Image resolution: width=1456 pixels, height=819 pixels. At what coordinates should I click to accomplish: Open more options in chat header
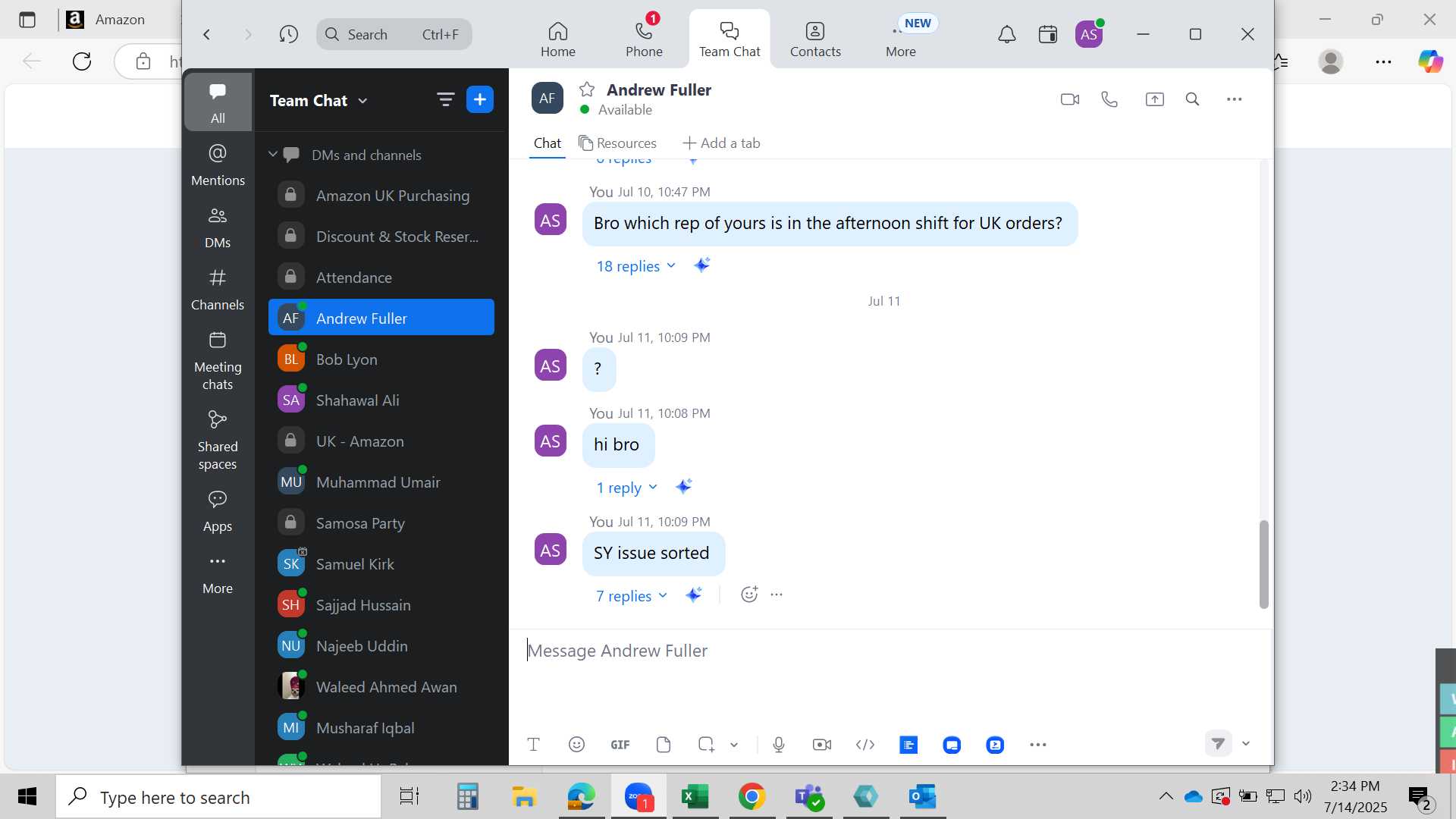(x=1234, y=99)
